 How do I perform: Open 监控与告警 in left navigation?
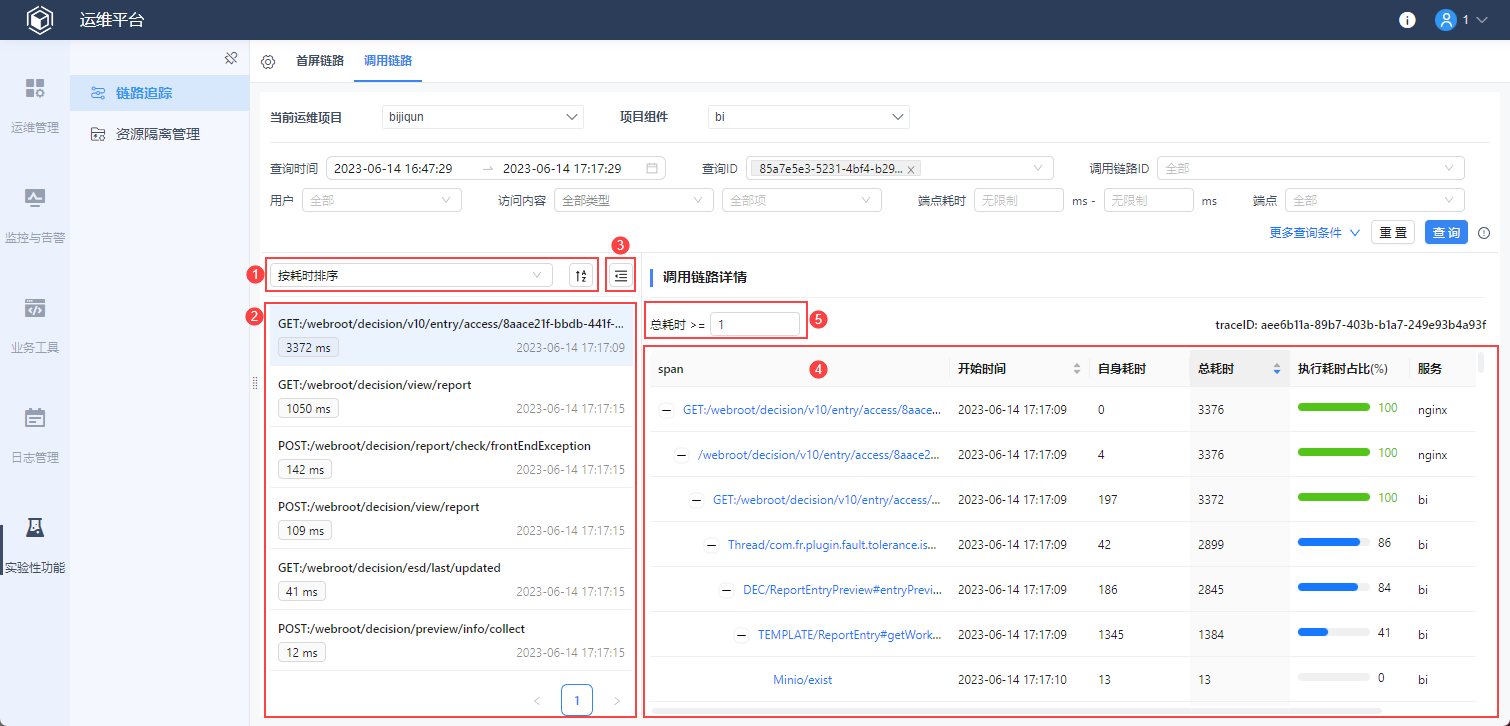[x=35, y=215]
